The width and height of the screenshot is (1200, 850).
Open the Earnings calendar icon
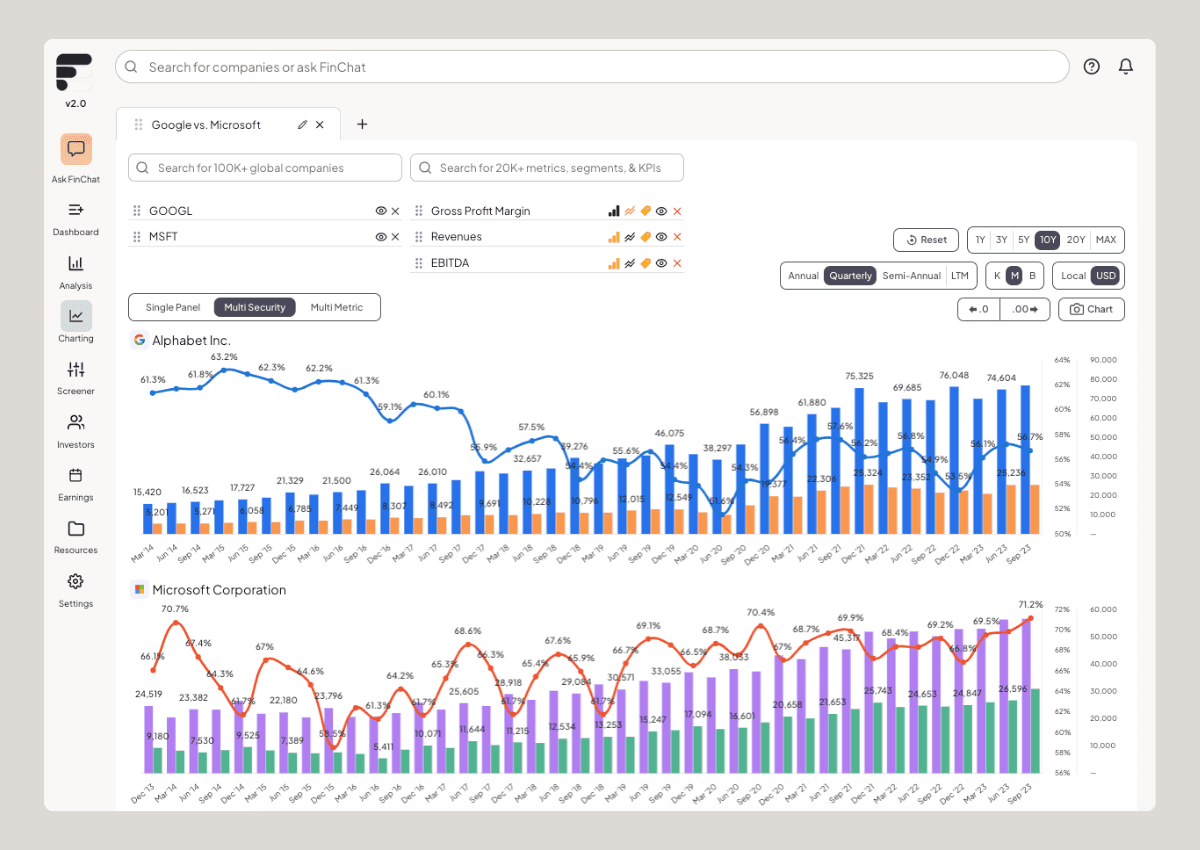click(x=76, y=475)
